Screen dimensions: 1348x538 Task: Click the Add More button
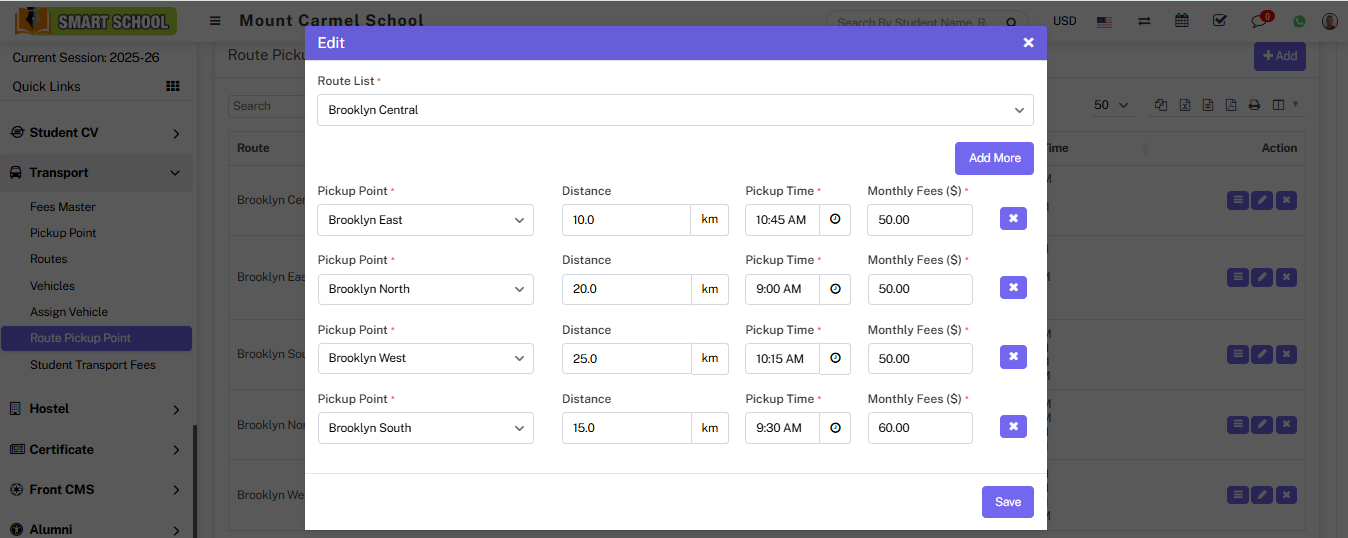pos(994,158)
